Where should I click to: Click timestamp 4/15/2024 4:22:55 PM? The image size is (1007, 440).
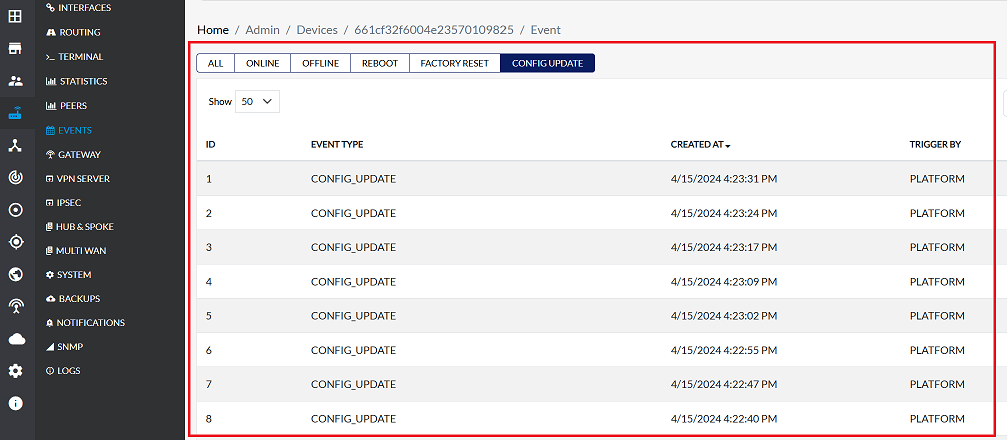[724, 350]
